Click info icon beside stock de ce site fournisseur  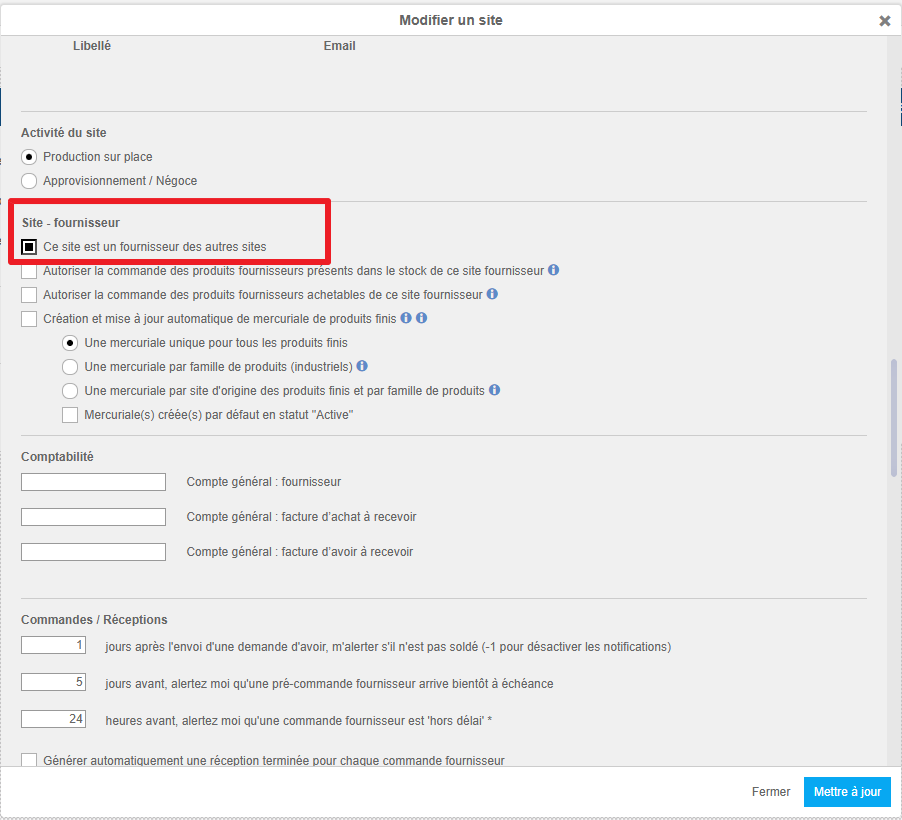click(553, 270)
